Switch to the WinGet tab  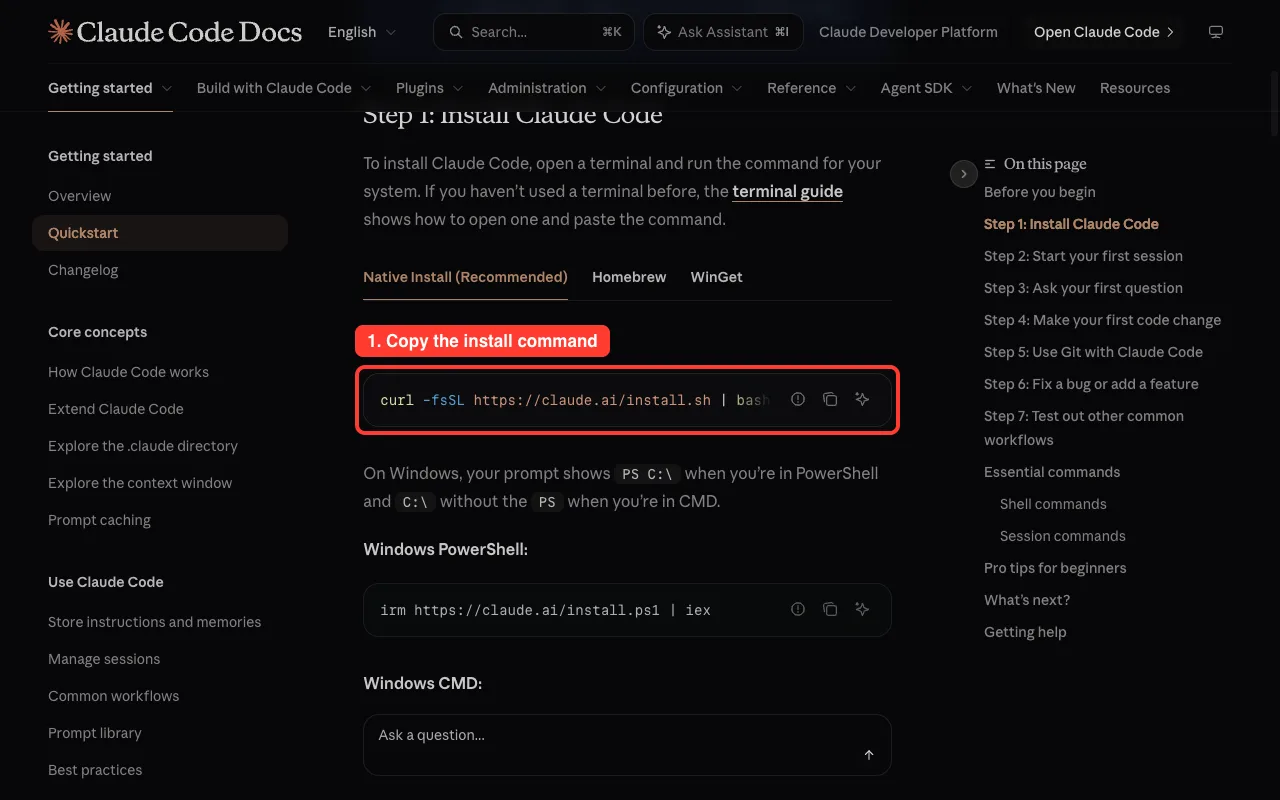pos(717,277)
